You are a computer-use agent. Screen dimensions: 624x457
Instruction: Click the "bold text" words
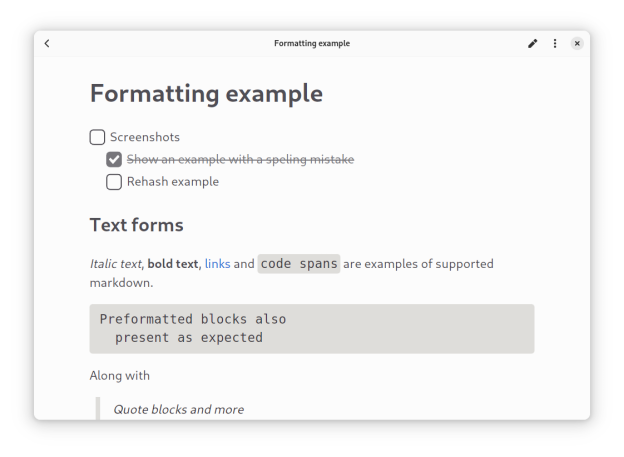(x=173, y=264)
